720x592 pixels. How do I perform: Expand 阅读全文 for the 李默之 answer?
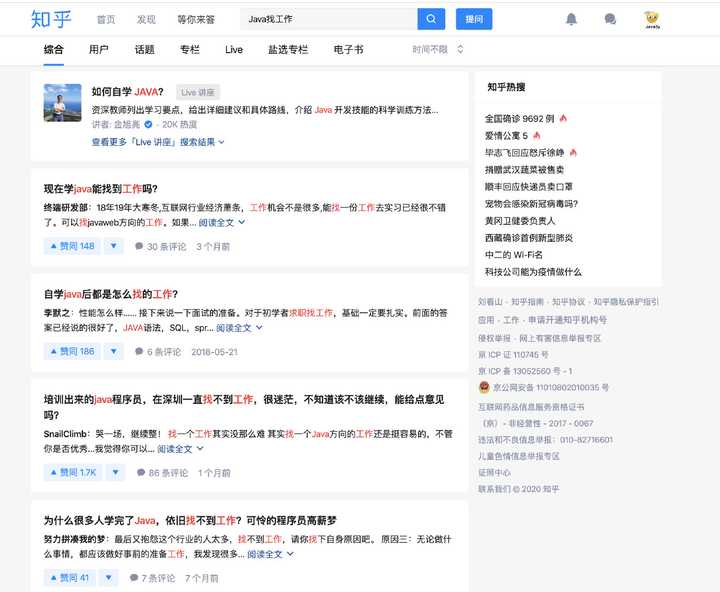[239, 328]
